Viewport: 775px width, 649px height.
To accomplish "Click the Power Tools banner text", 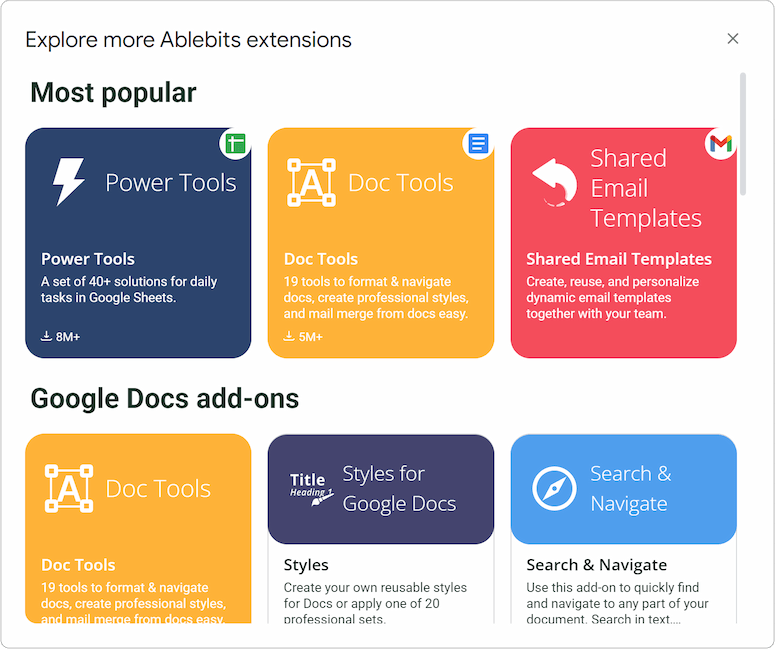I will [x=171, y=182].
